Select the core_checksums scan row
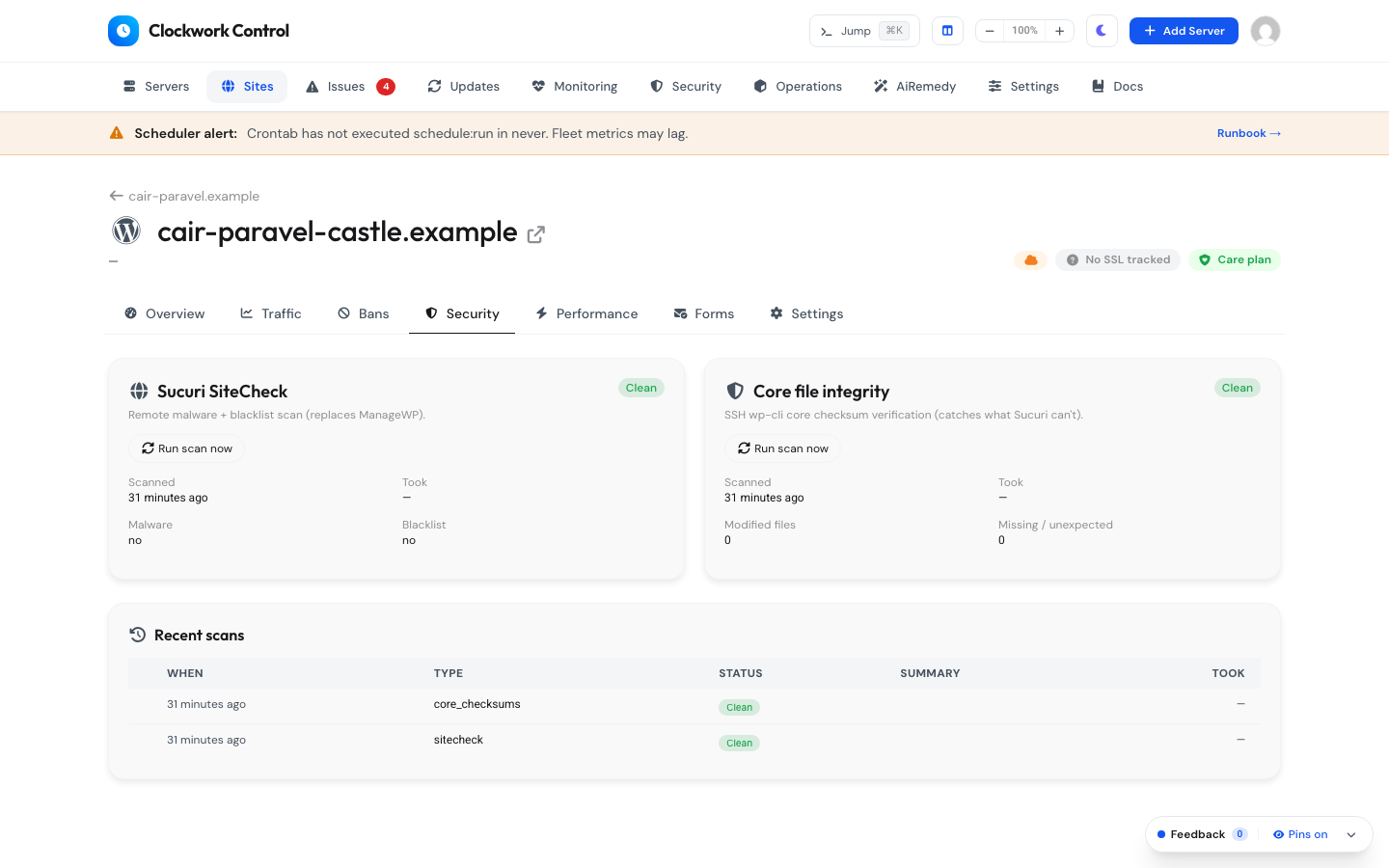 point(694,705)
